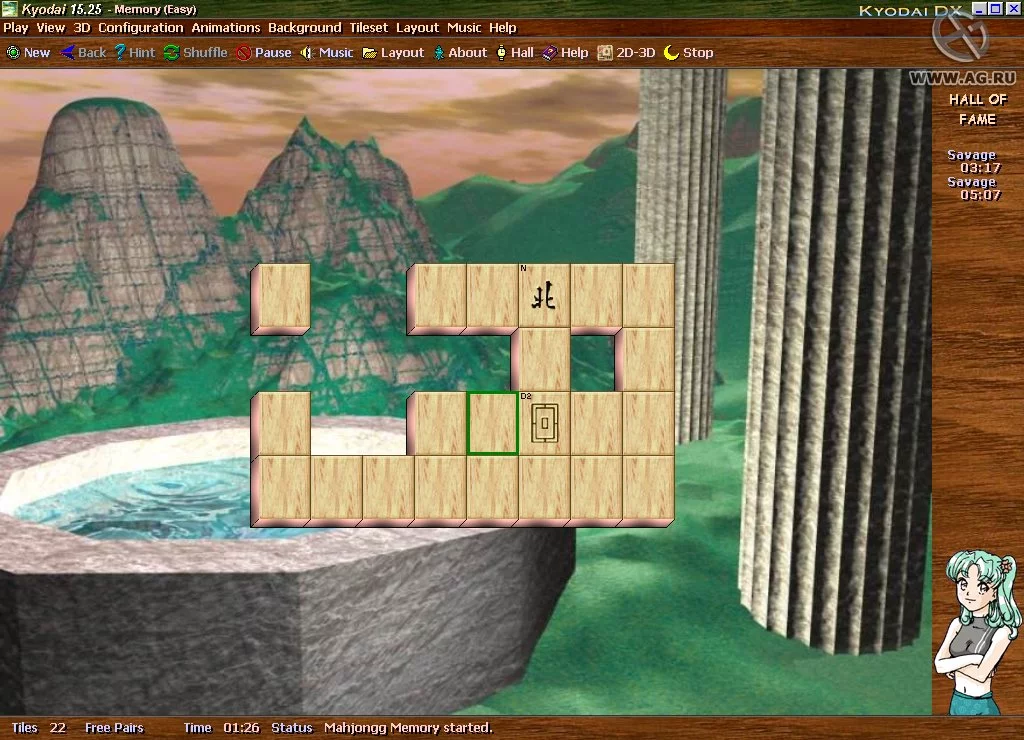Open the Layout menu in the menu bar
1024x740 pixels.
point(417,28)
